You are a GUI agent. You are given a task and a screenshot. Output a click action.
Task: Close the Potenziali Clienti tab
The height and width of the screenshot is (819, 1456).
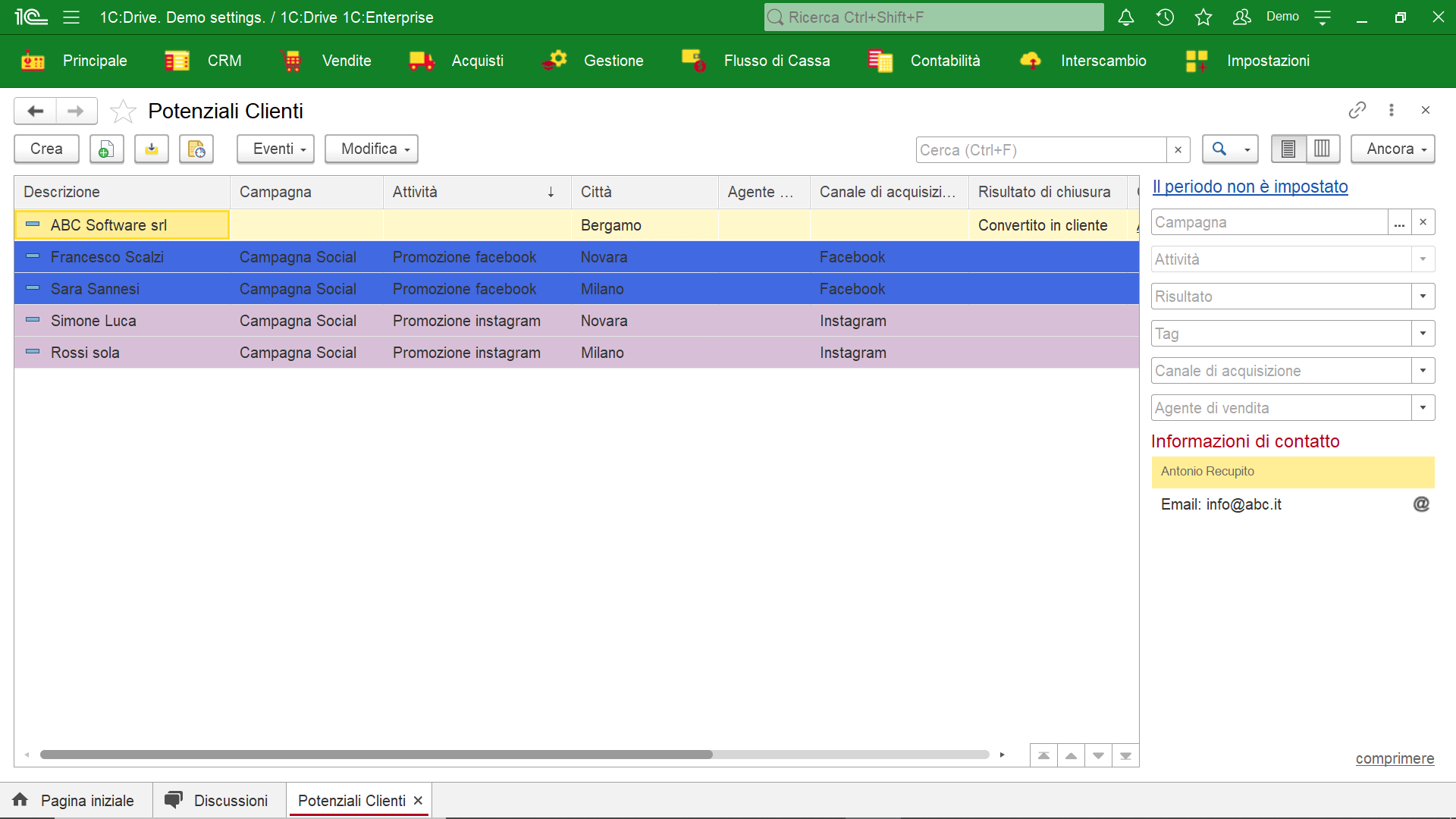click(x=418, y=800)
